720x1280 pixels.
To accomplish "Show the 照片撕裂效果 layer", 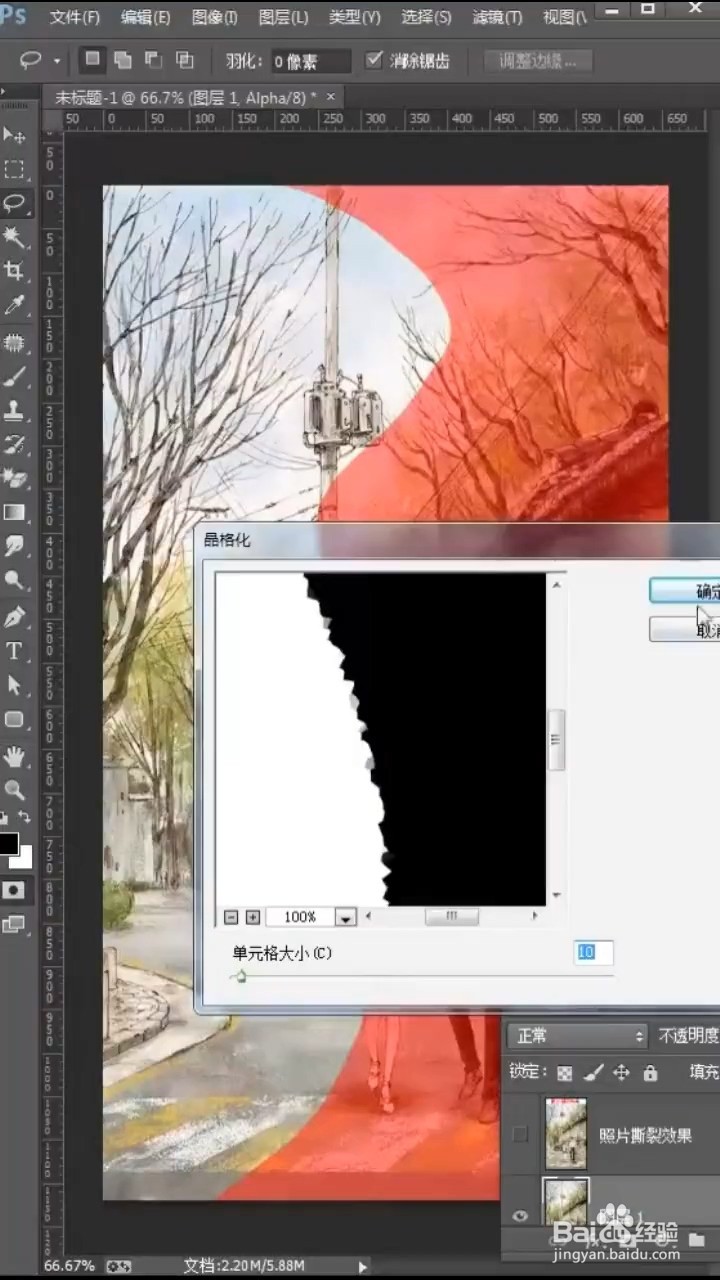I will click(520, 1134).
